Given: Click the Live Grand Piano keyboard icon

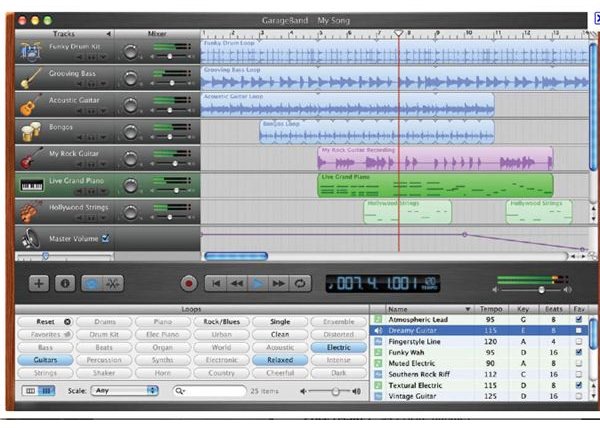Looking at the screenshot, I should point(31,186).
